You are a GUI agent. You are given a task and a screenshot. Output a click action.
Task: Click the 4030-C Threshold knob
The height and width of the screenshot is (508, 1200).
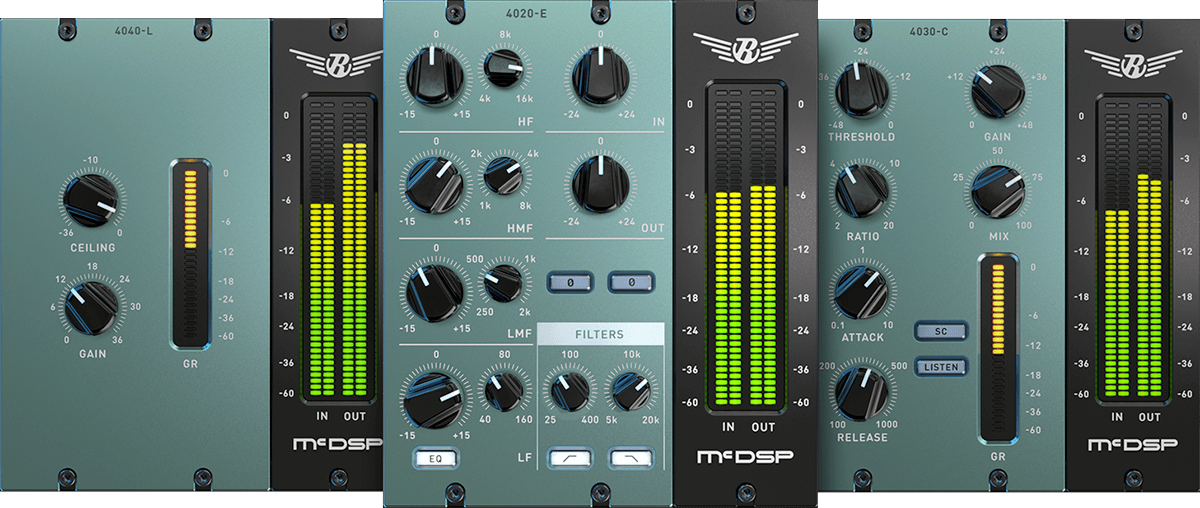tap(861, 90)
